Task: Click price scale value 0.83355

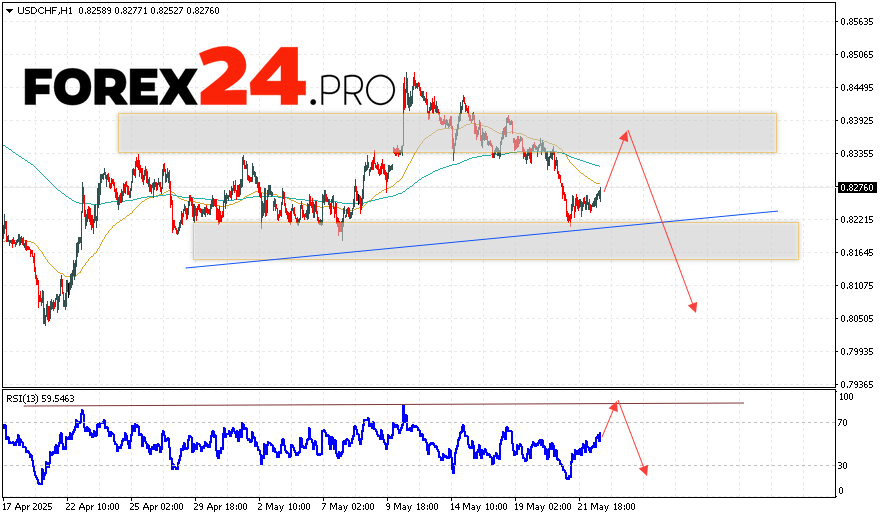Action: [857, 153]
